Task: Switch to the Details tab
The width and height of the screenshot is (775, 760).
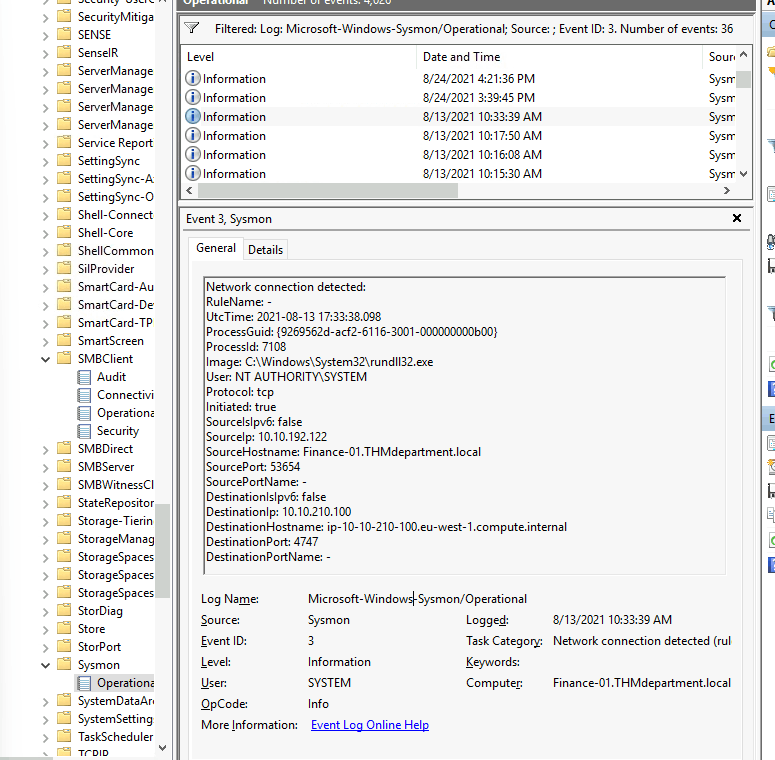Action: (x=265, y=250)
